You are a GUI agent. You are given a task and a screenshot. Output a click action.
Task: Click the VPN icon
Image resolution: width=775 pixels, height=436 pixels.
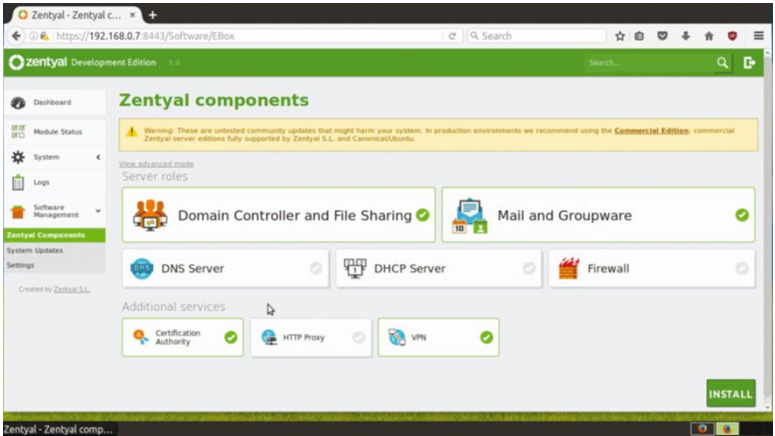(x=396, y=337)
